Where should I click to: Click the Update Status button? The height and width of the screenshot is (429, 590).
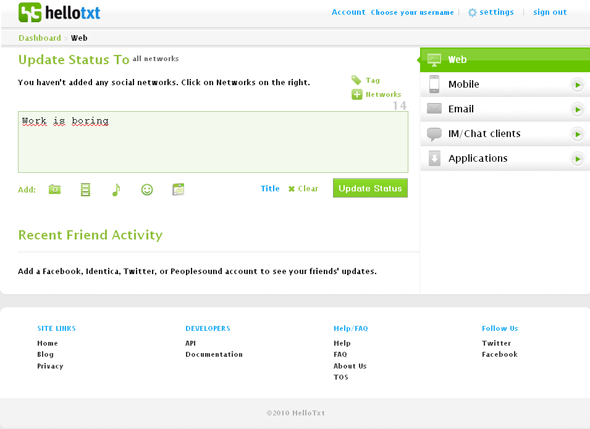click(370, 188)
